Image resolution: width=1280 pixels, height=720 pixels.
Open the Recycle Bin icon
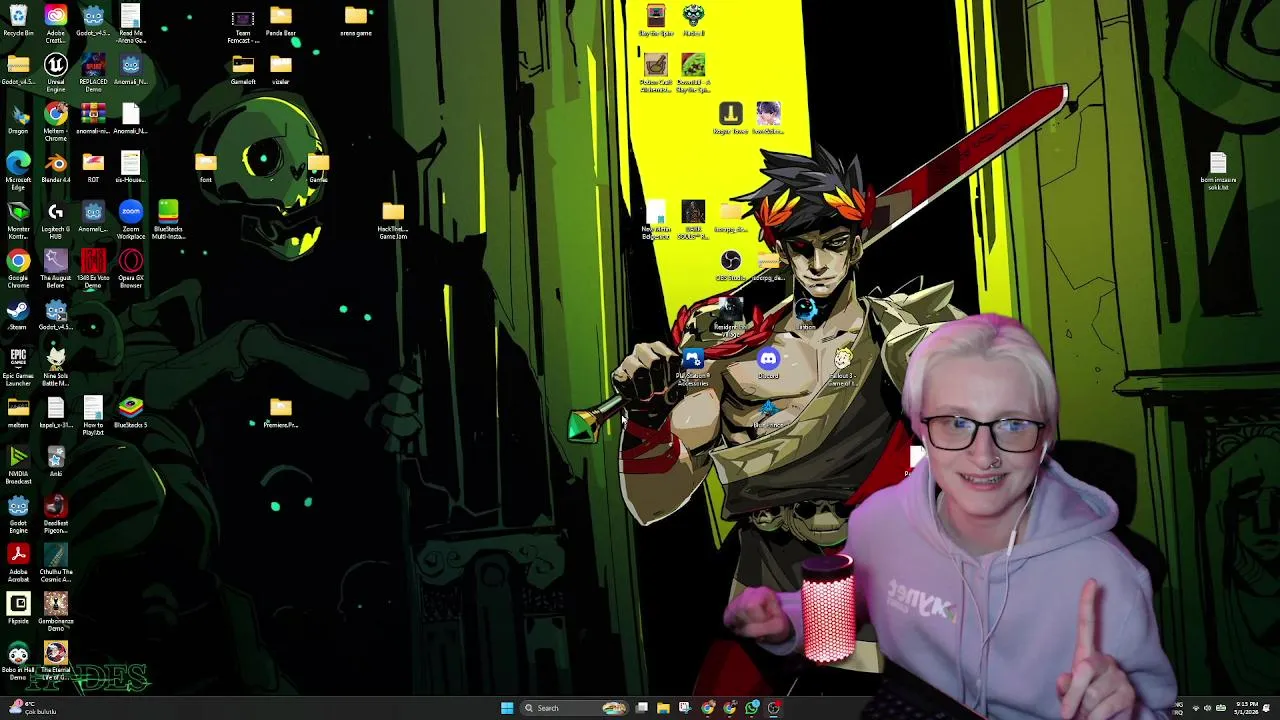click(x=18, y=20)
